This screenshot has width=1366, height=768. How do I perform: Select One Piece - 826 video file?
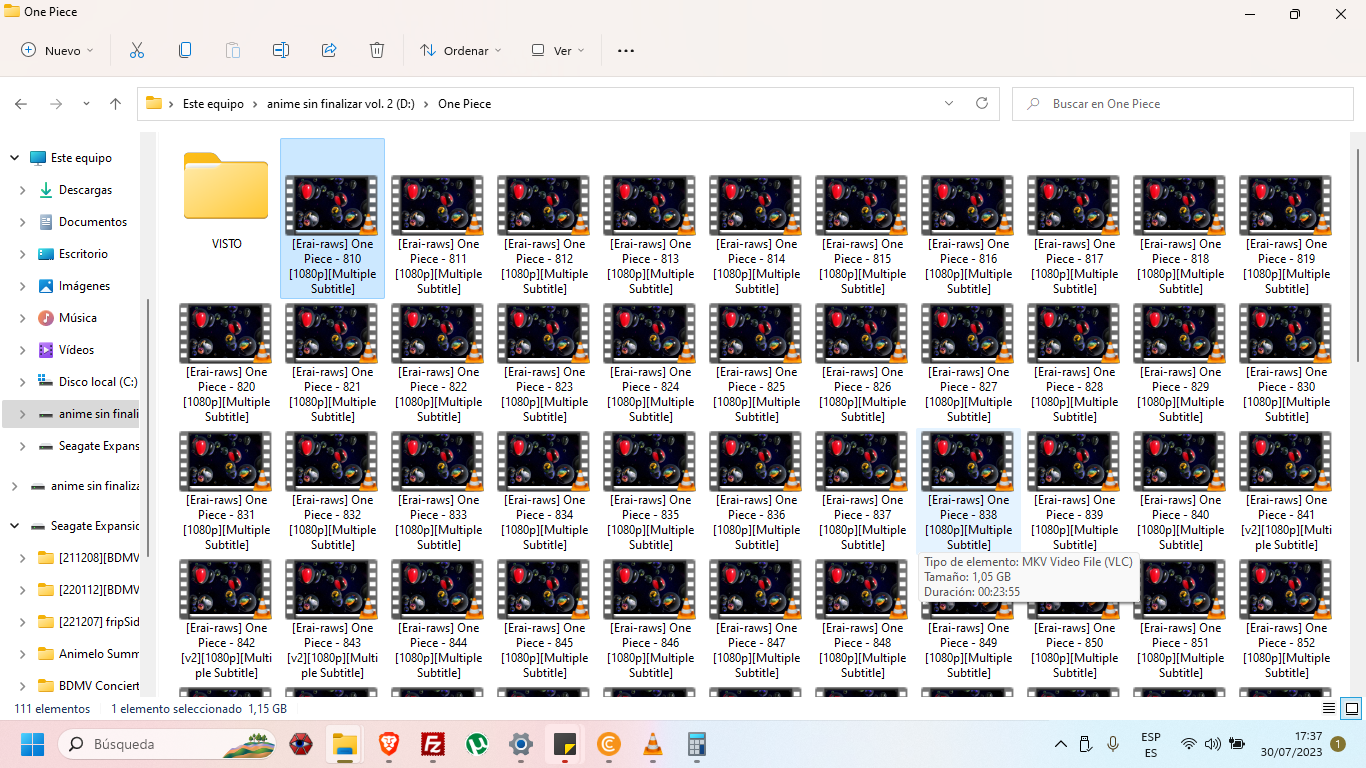click(862, 364)
